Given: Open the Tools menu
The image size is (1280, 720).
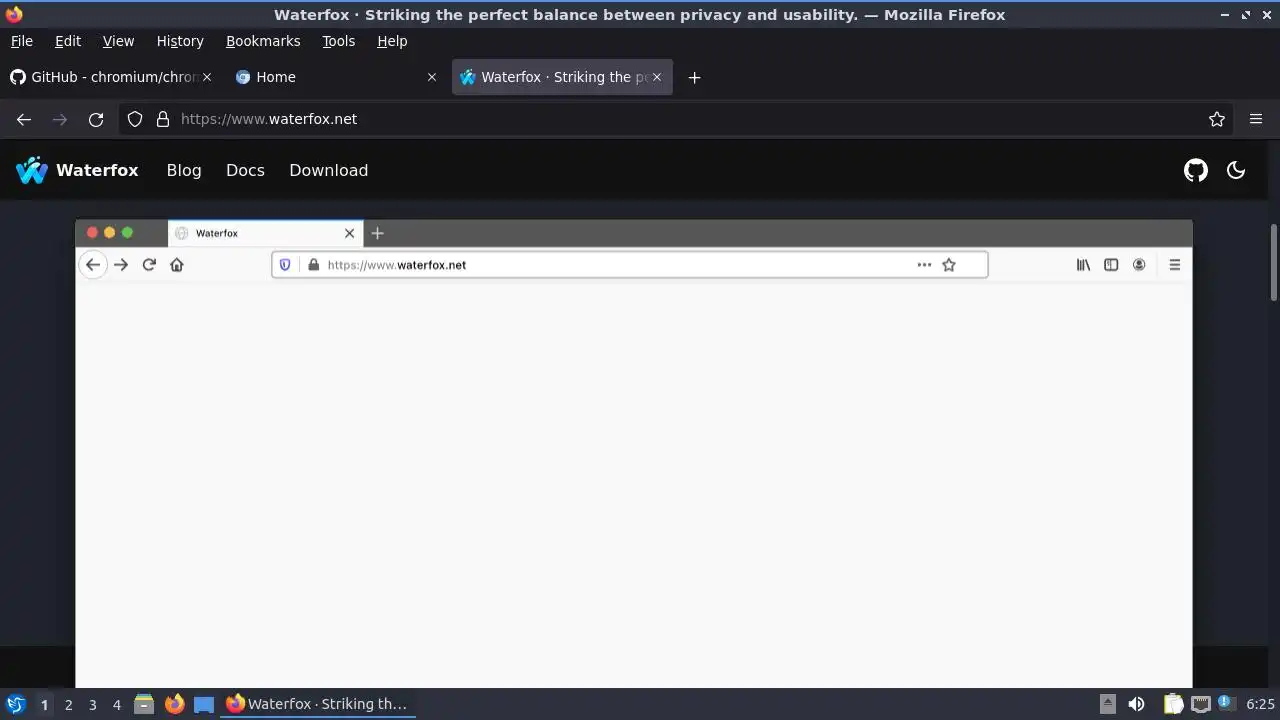Looking at the screenshot, I should coord(338,41).
